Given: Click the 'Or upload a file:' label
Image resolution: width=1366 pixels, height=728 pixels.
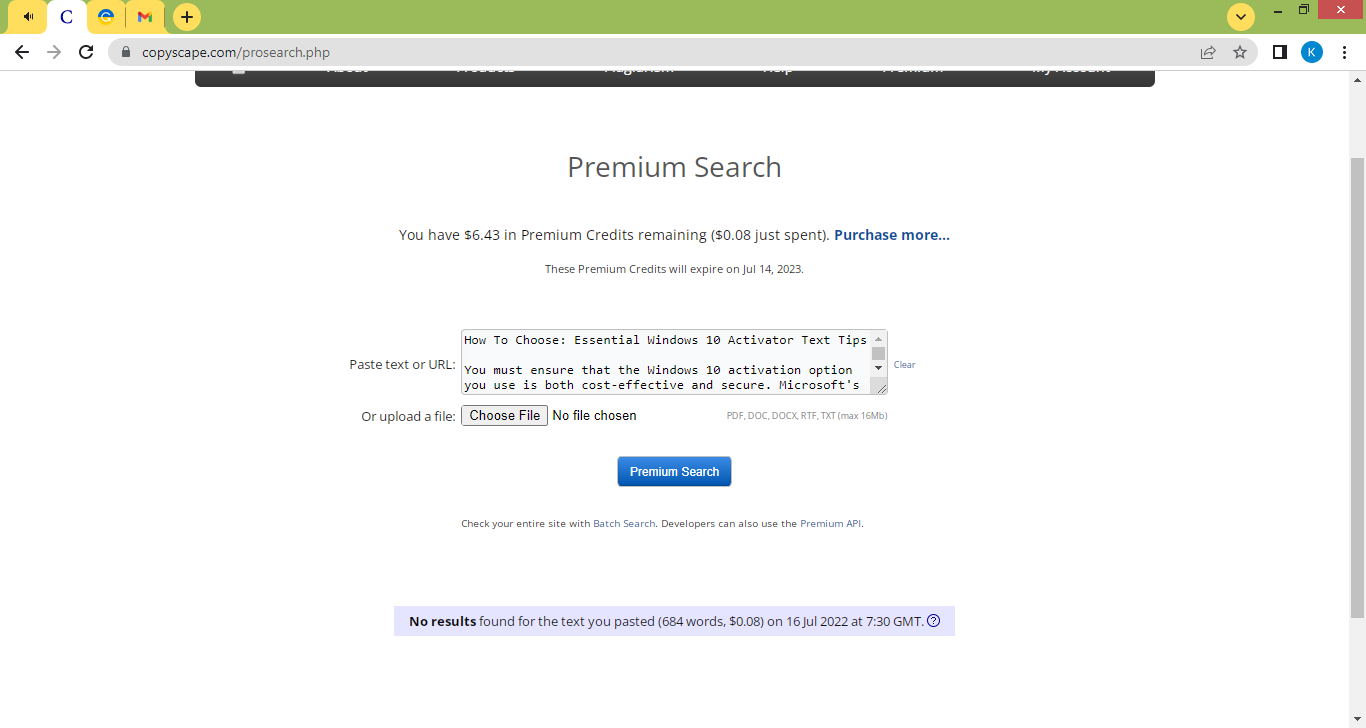Looking at the screenshot, I should pyautogui.click(x=408, y=416).
